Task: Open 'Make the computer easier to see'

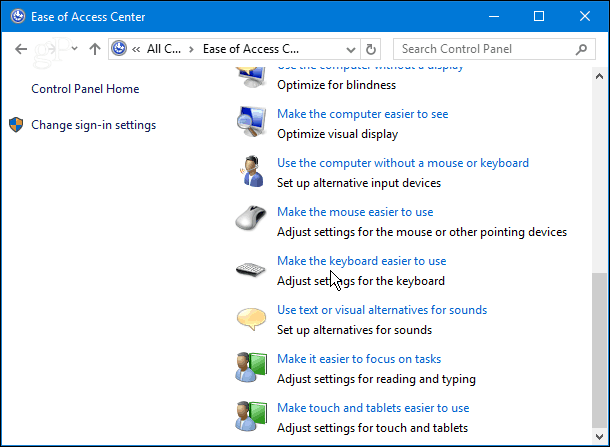Action: (x=363, y=114)
